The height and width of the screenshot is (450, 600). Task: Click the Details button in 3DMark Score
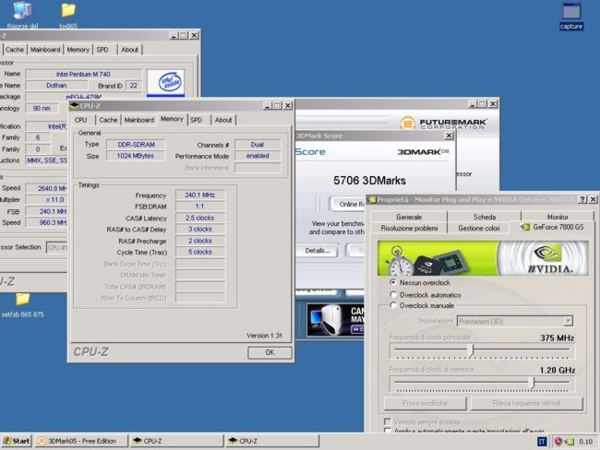coord(318,250)
